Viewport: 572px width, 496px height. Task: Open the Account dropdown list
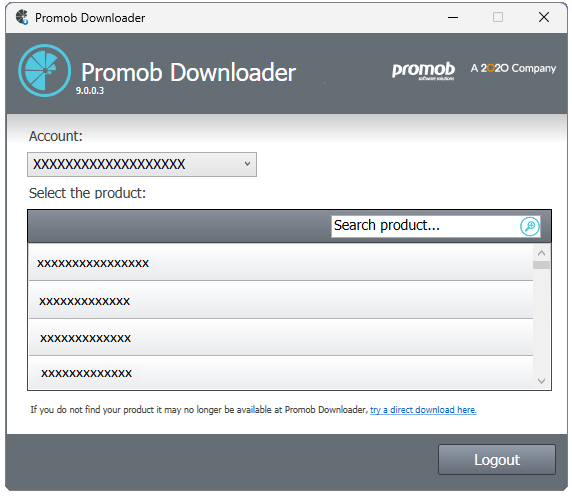(142, 164)
